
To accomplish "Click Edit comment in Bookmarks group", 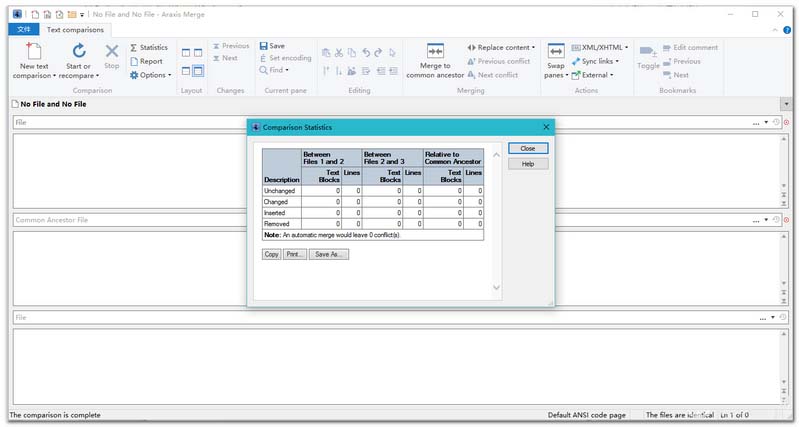I will point(690,47).
